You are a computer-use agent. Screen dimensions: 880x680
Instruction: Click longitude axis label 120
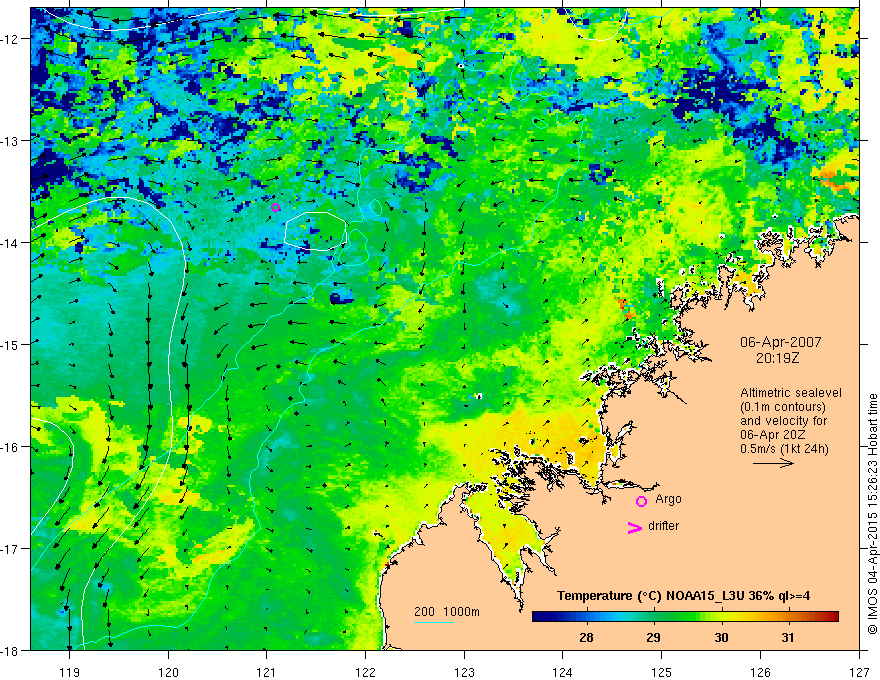(x=168, y=672)
